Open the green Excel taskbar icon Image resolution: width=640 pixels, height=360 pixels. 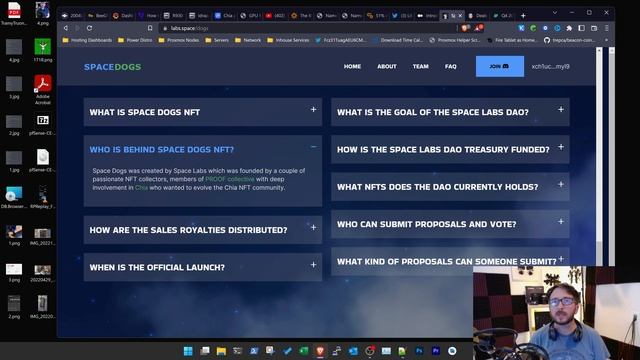tap(304, 351)
